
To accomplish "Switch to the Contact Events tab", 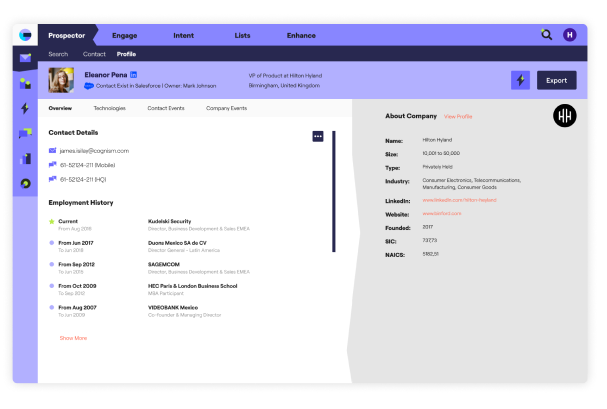I will 166,108.
